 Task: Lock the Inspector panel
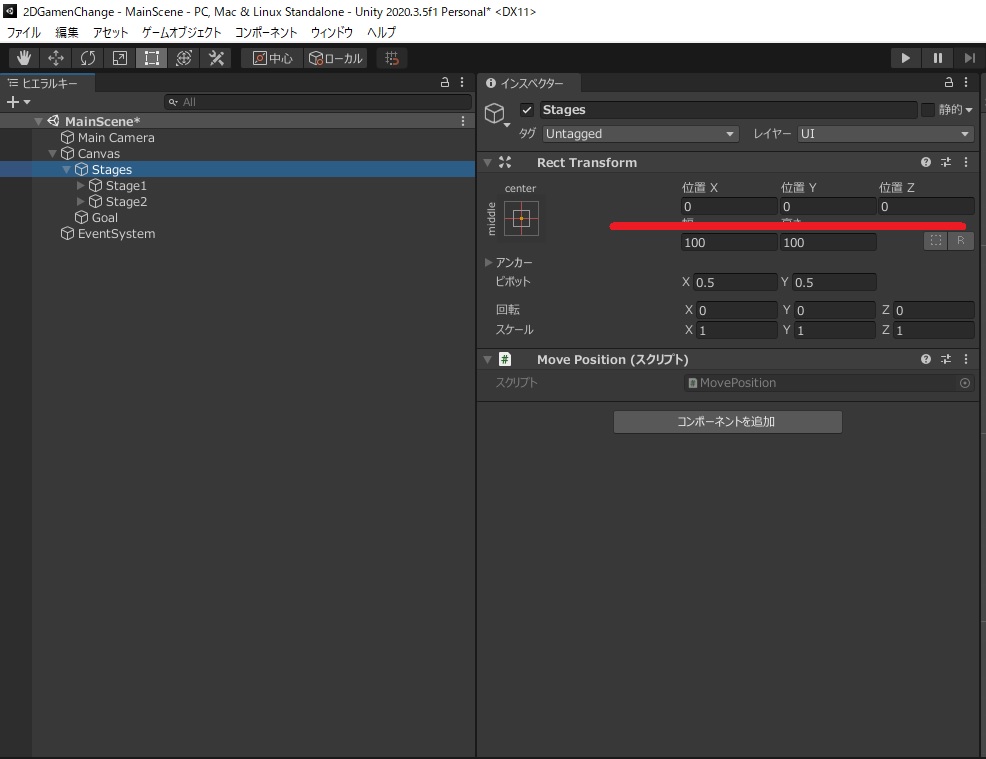pyautogui.click(x=949, y=82)
